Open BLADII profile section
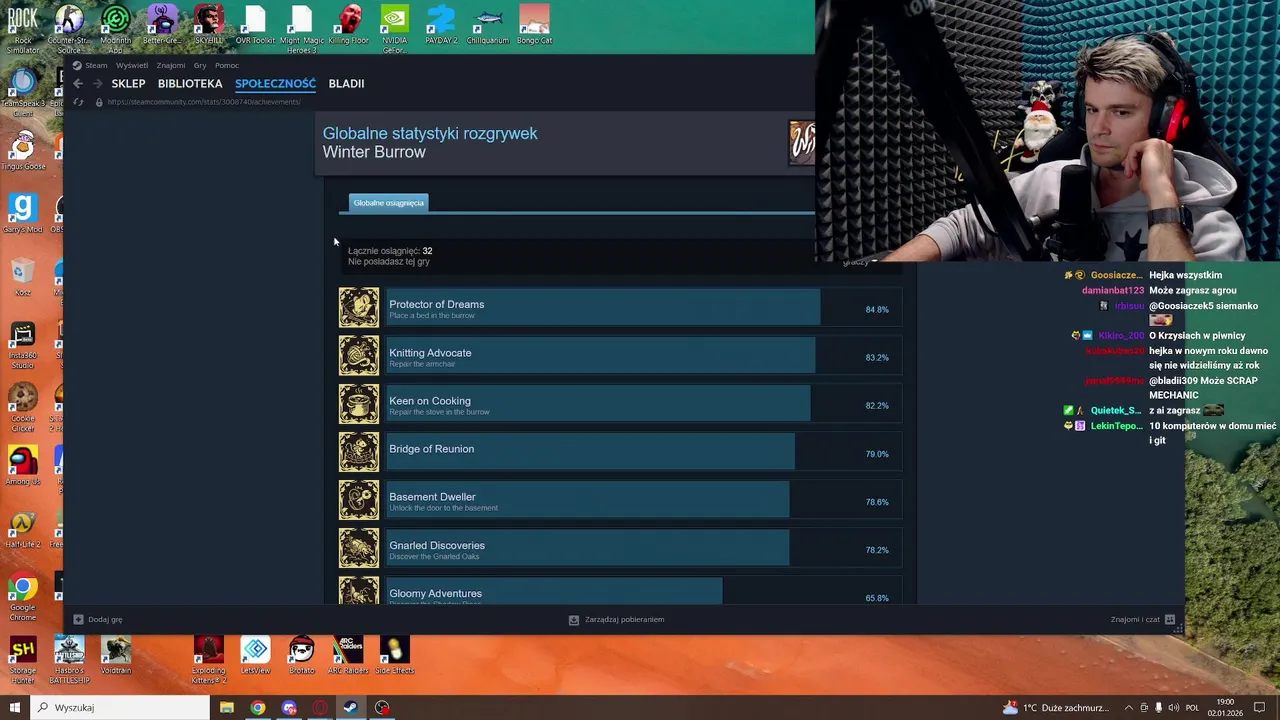Image resolution: width=1280 pixels, height=720 pixels. click(x=346, y=84)
